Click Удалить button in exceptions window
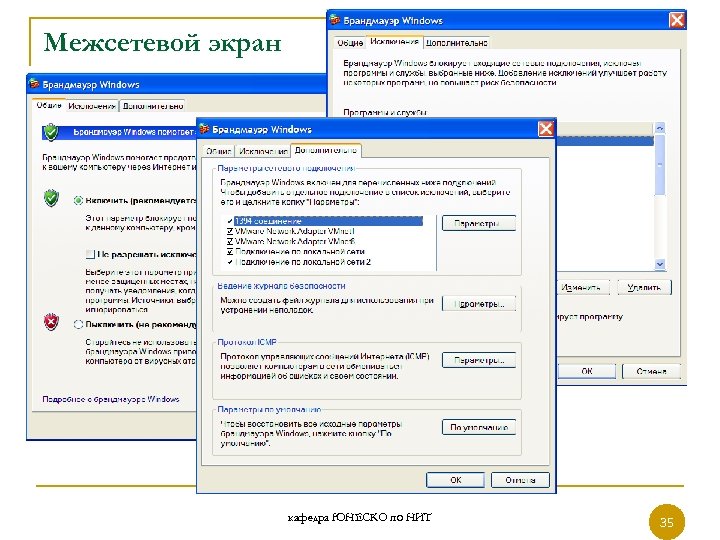Screen dimensions: 720x540 click(x=644, y=287)
